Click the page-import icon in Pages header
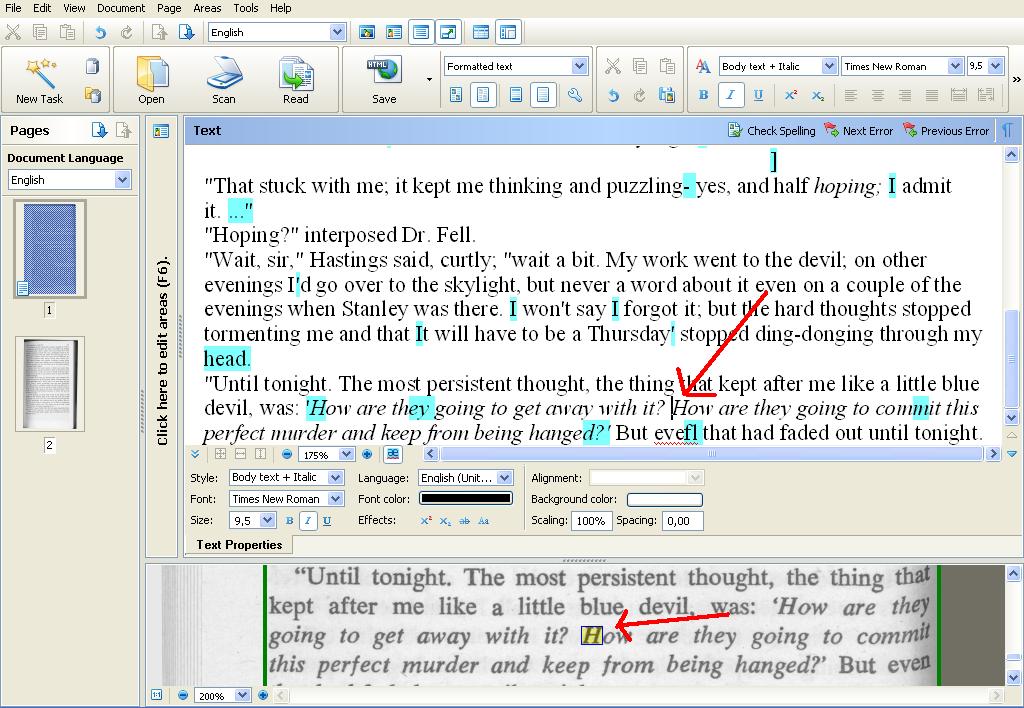The width and height of the screenshot is (1024, 708). pos(99,130)
